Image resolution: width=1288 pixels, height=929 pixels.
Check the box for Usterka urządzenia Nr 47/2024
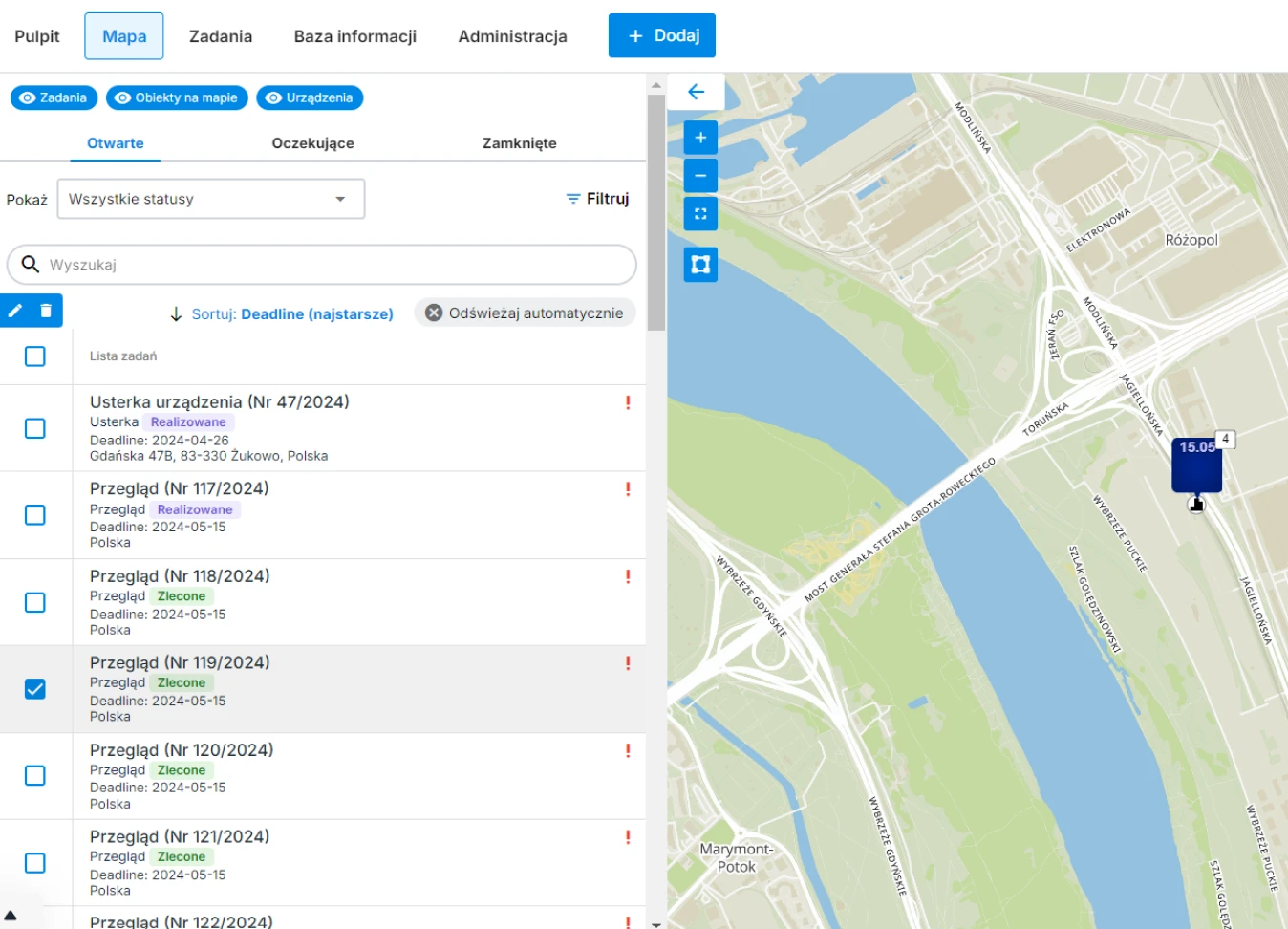(x=35, y=428)
